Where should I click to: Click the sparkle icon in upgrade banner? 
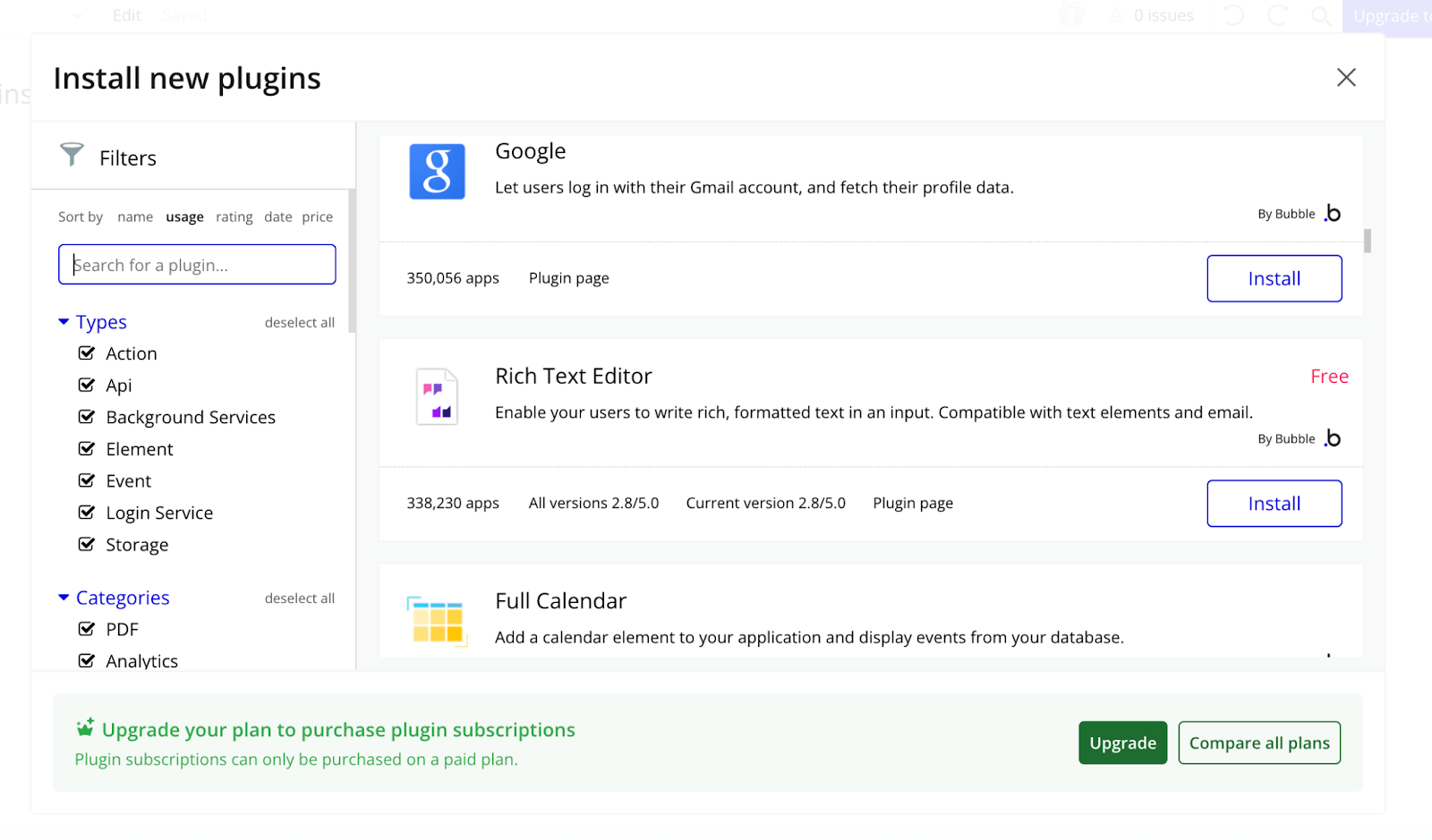coord(85,727)
